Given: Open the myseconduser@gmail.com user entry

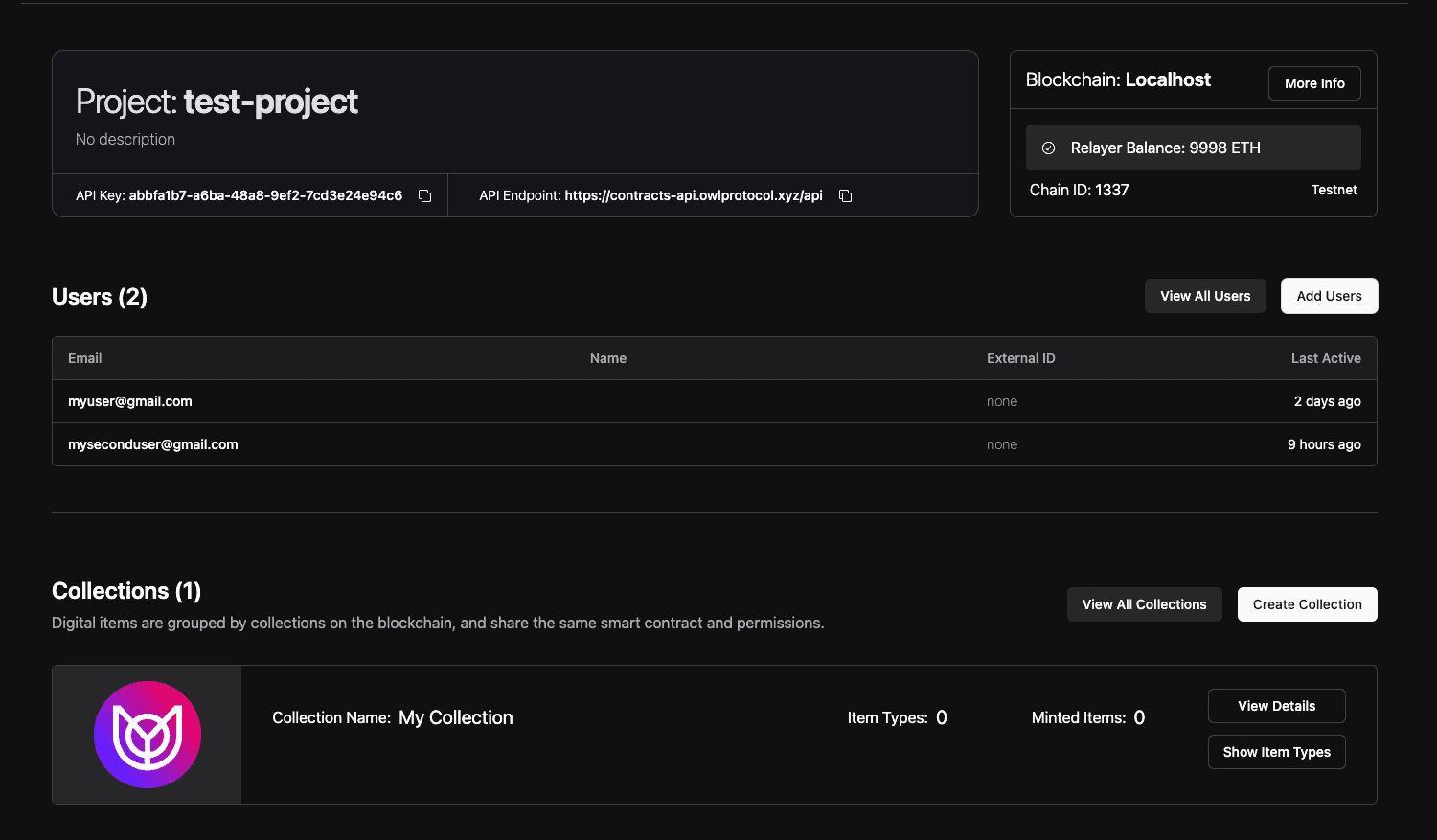Looking at the screenshot, I should 153,444.
